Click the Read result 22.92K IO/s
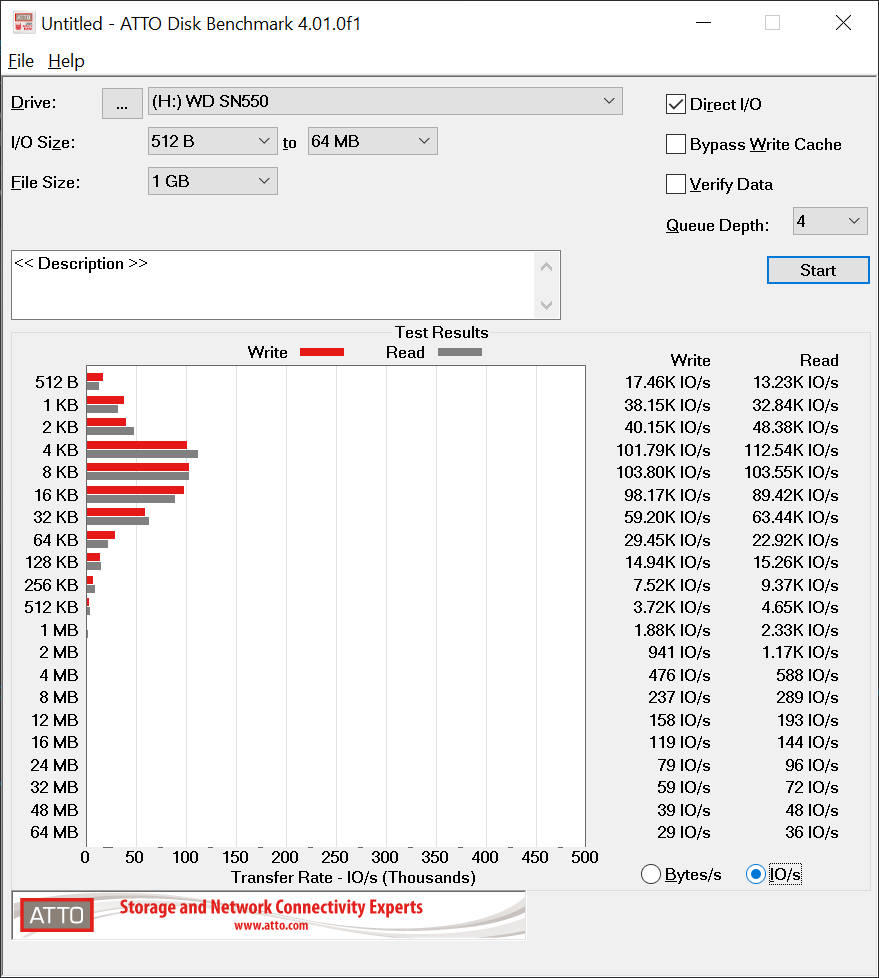The height and width of the screenshot is (978, 879). click(795, 540)
